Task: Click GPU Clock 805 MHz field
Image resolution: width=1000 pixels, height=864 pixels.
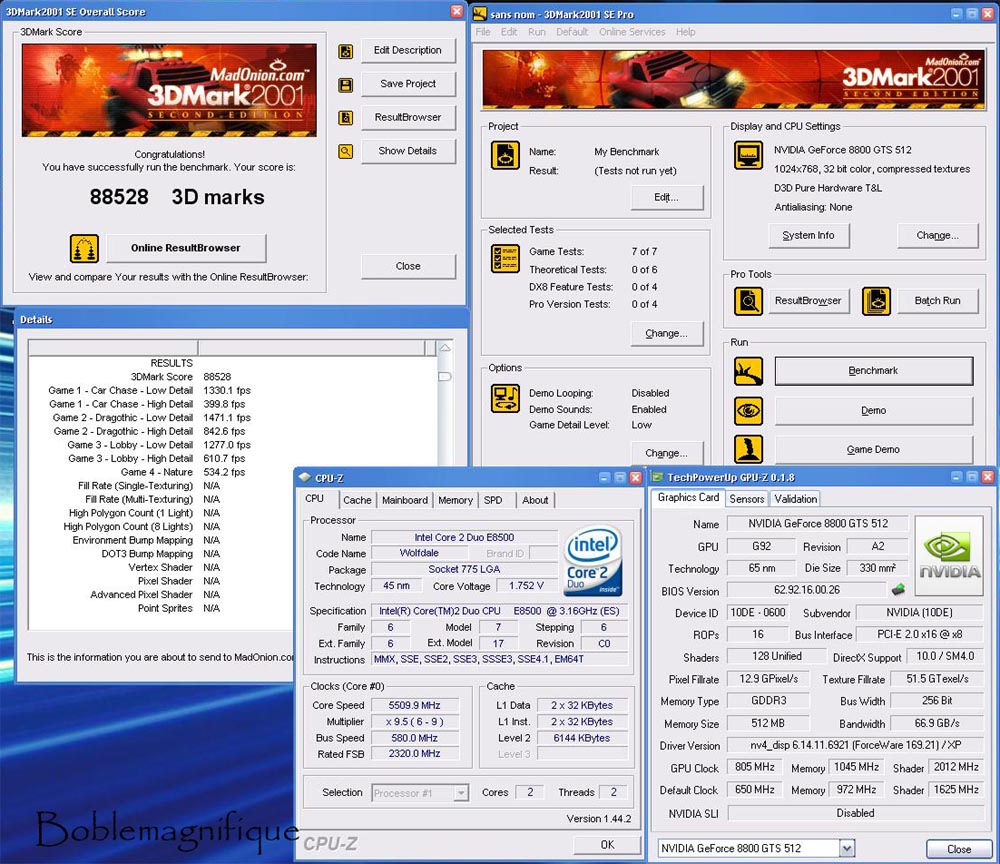Action: 754,767
